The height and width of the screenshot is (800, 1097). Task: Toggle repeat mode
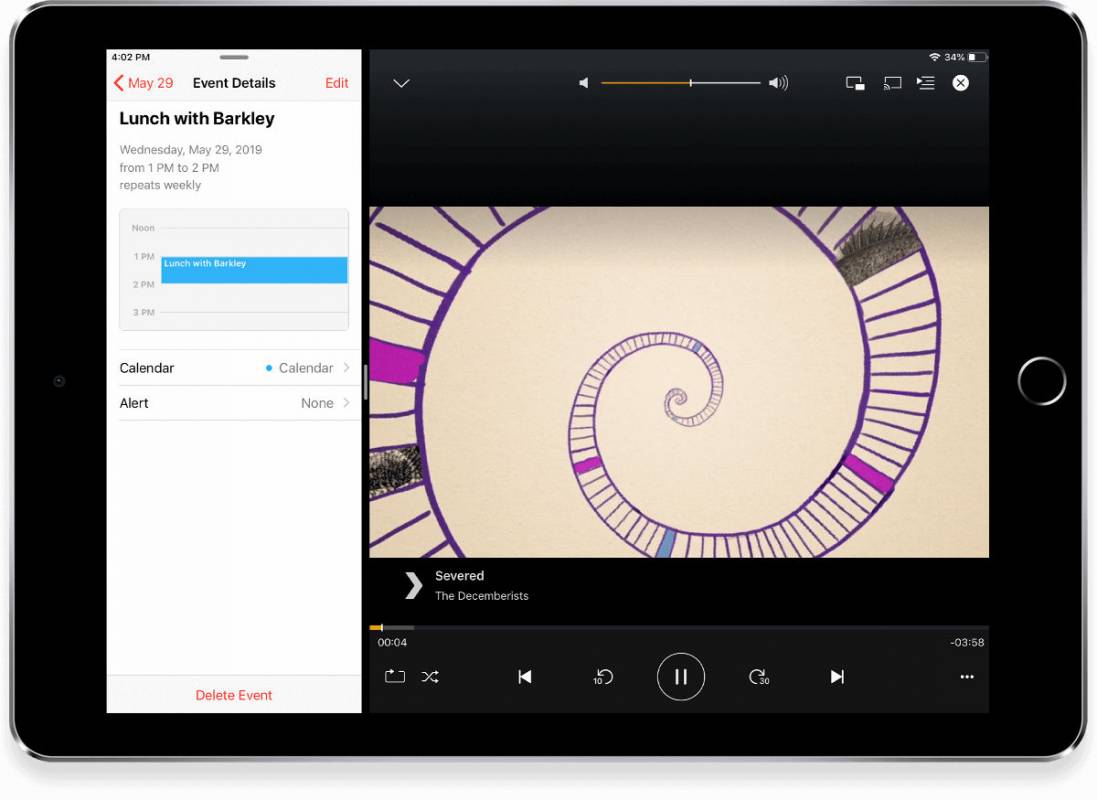(x=394, y=676)
